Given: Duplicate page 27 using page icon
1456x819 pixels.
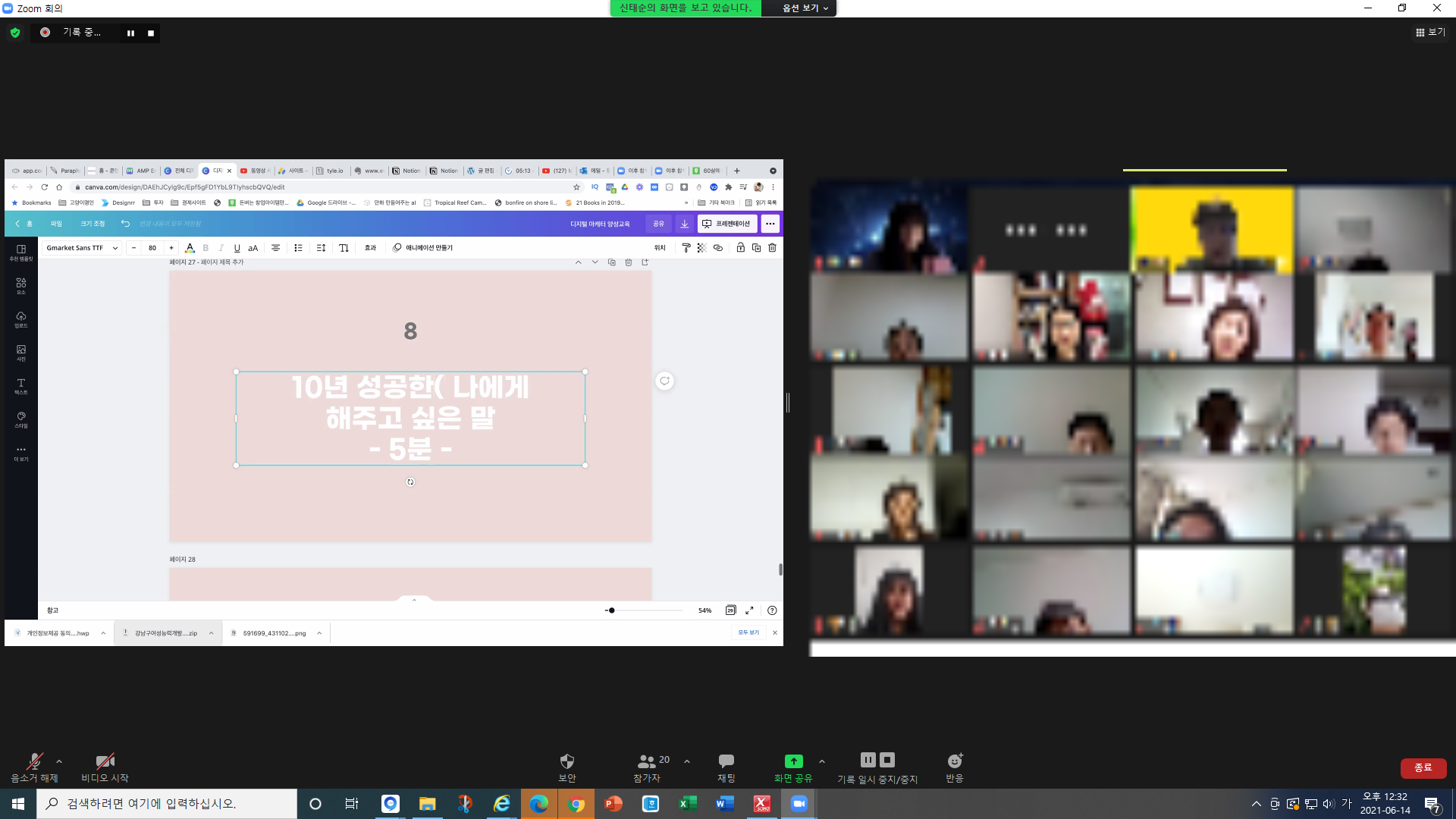Looking at the screenshot, I should (x=611, y=262).
